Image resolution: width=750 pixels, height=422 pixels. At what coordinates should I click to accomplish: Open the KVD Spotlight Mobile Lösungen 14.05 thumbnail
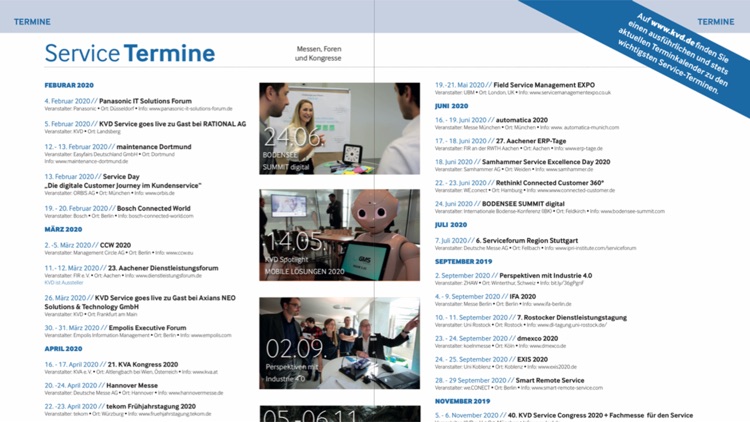click(340, 235)
